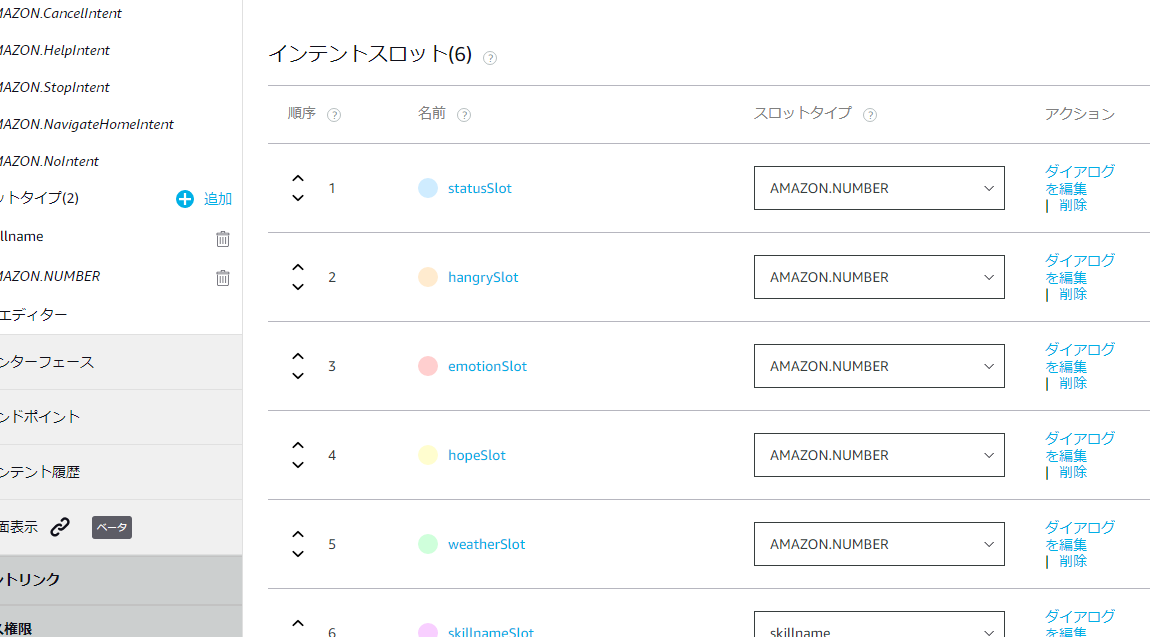Move emotionSlot down one position
The image size is (1150, 637).
(298, 376)
